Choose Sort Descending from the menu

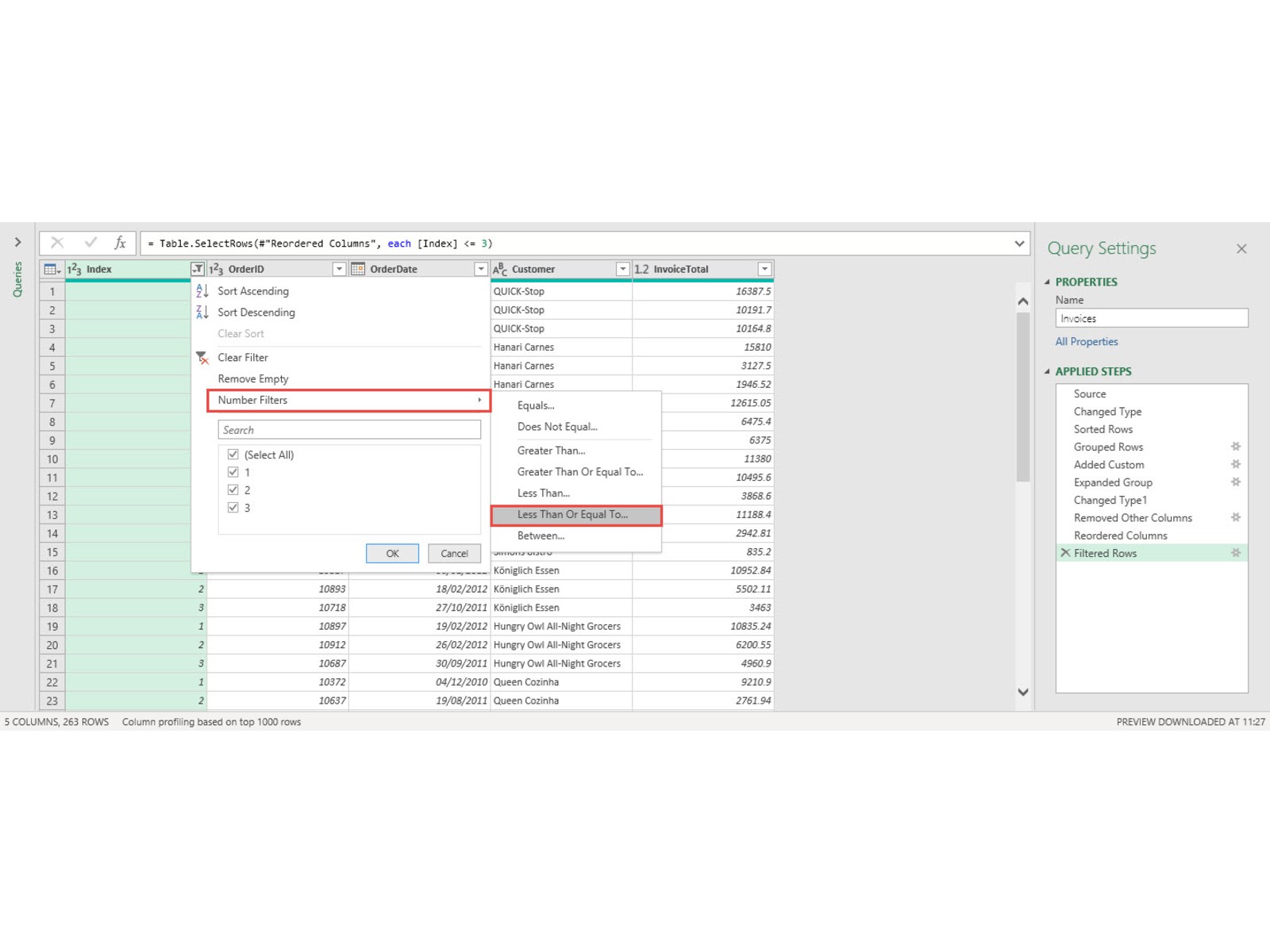pyautogui.click(x=256, y=313)
